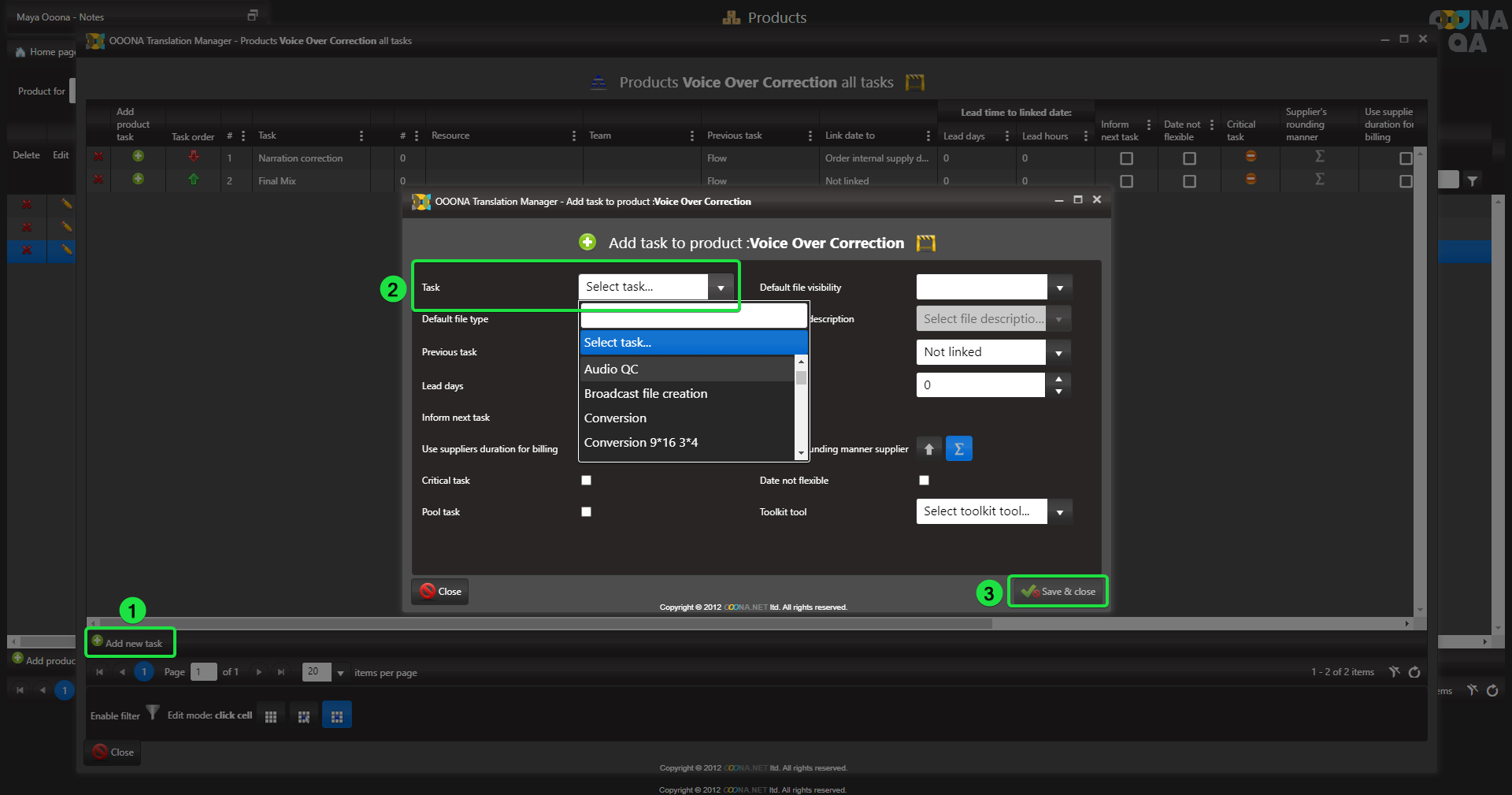This screenshot has width=1512, height=795.
Task: Open the Not linked dropdown
Action: point(1058,353)
